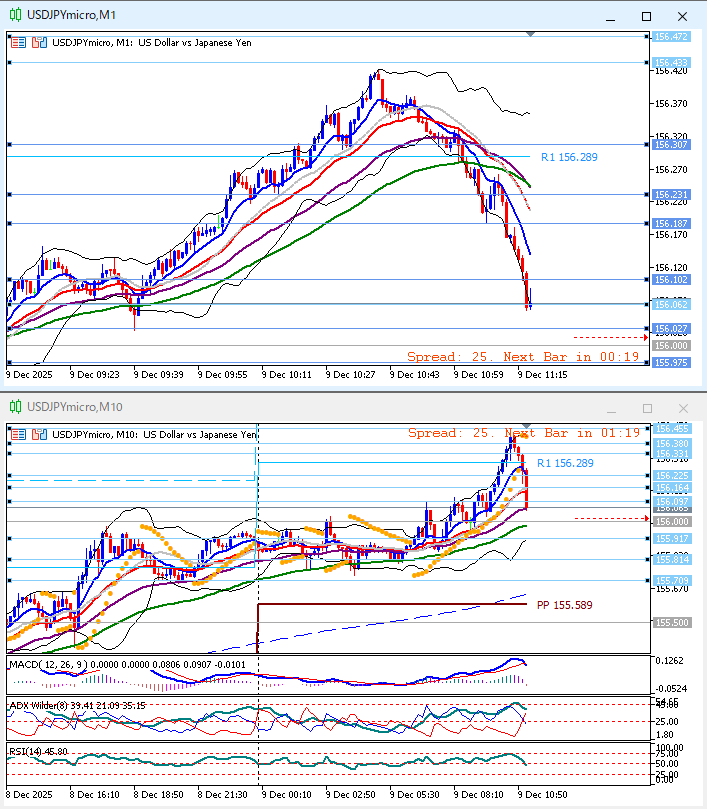The width and height of the screenshot is (707, 809).
Task: Maximize the USDJPYmicro,M1 chart window
Action: tap(646, 16)
